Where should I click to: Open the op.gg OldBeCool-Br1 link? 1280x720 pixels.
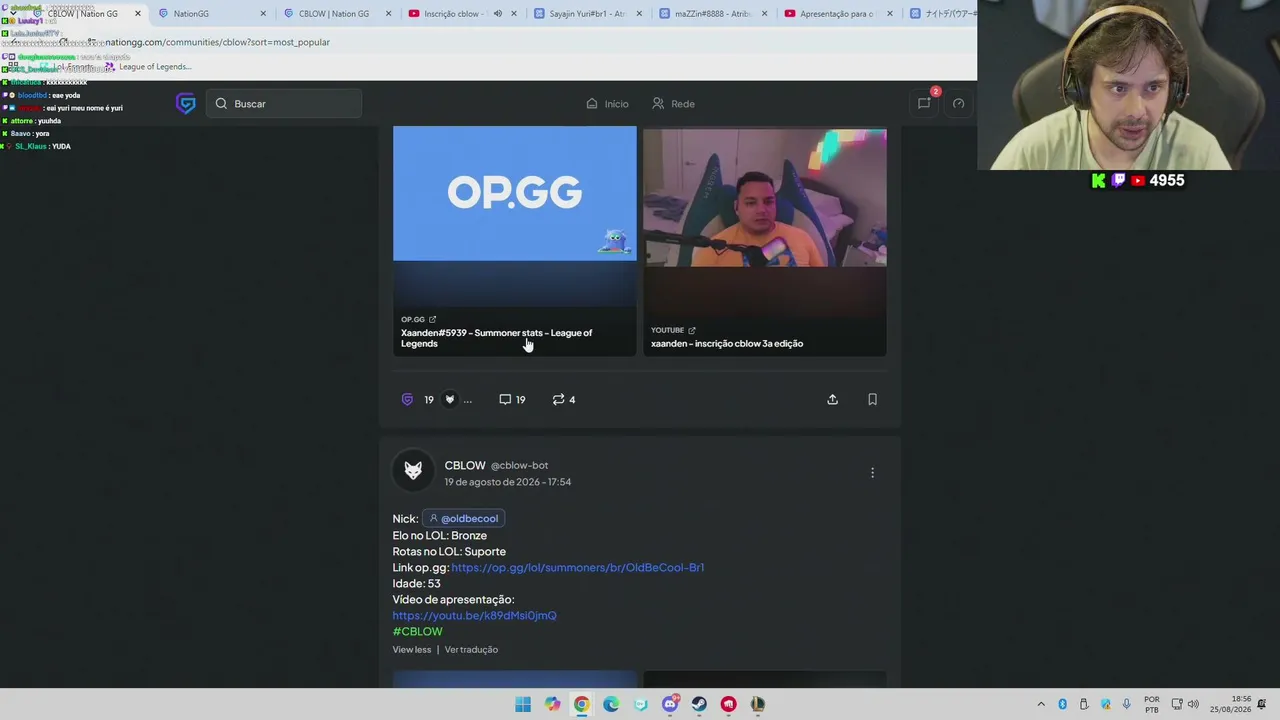coord(577,567)
